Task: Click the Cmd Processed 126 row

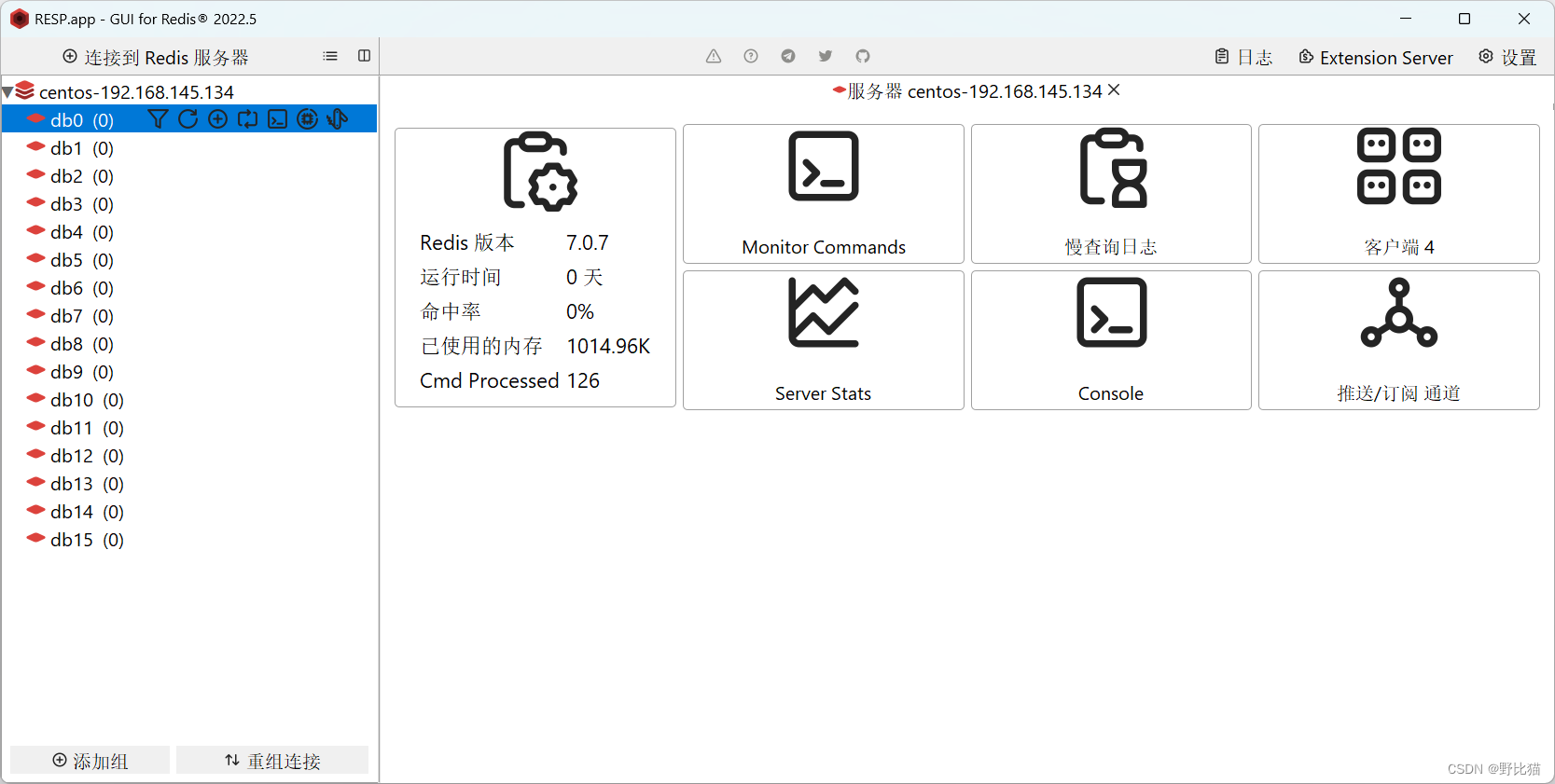Action: [509, 380]
